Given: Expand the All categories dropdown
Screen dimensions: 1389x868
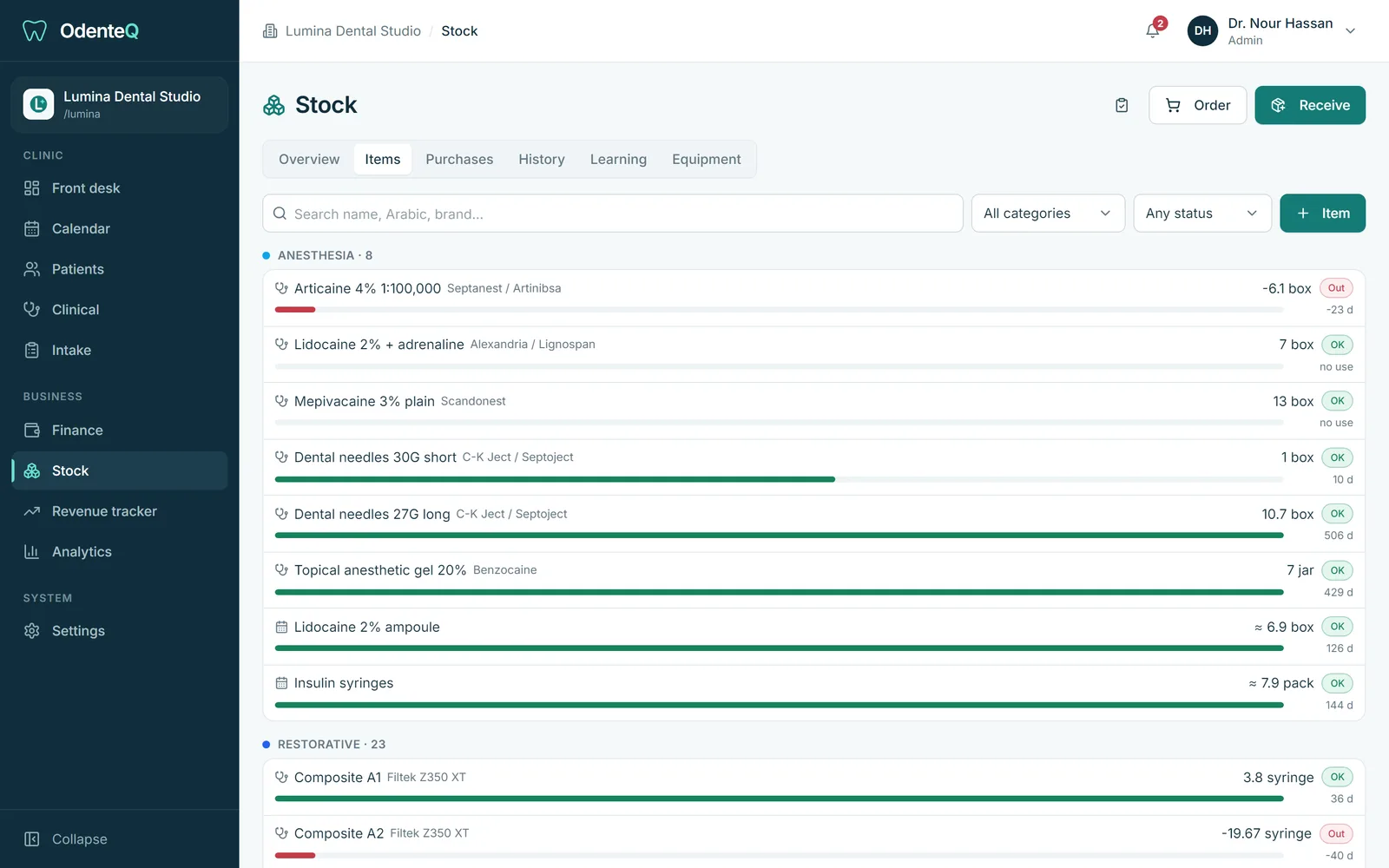Looking at the screenshot, I should click(x=1048, y=214).
